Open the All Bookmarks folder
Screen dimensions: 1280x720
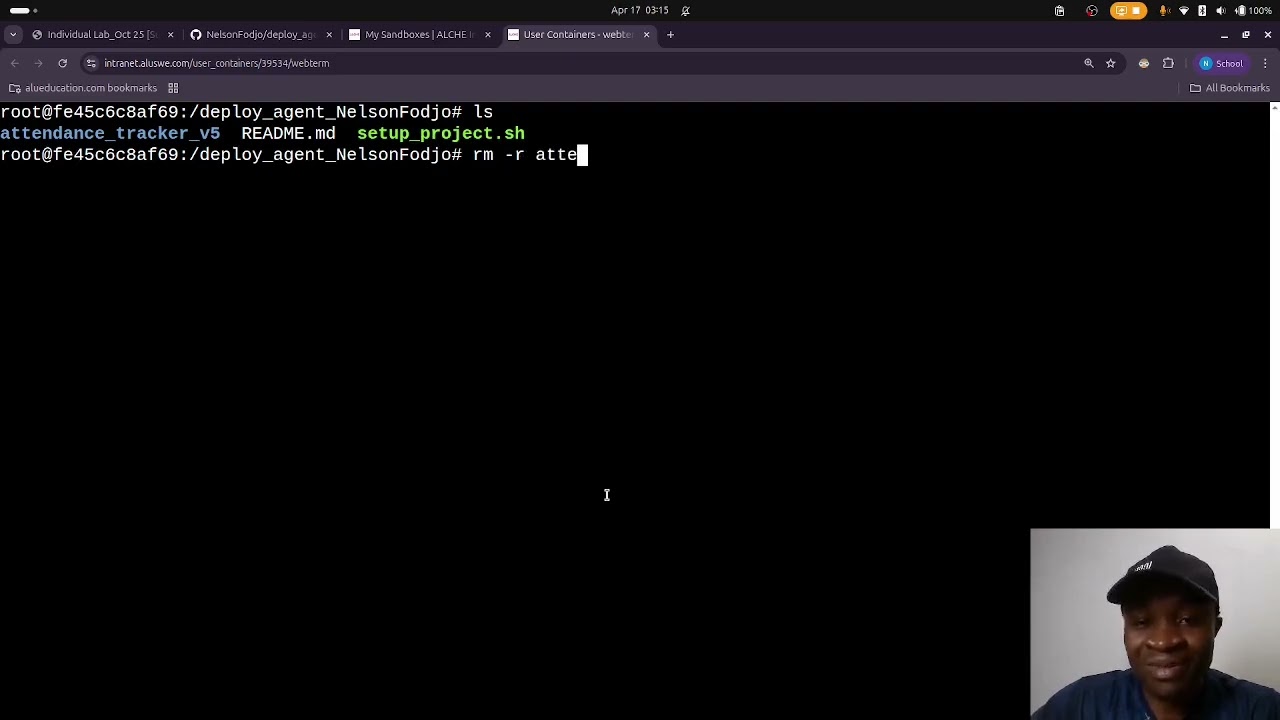coord(1229,88)
